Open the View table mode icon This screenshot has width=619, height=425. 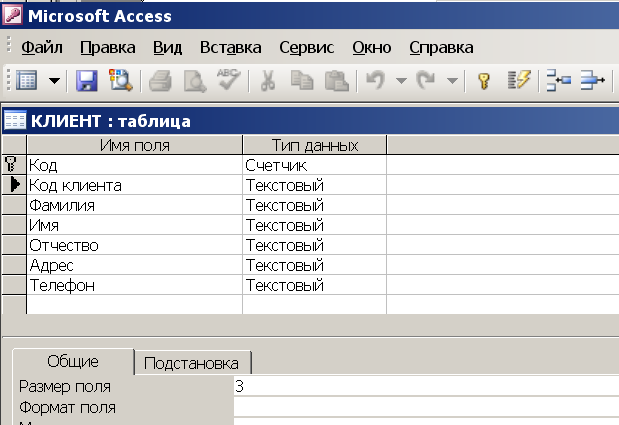click(x=27, y=81)
